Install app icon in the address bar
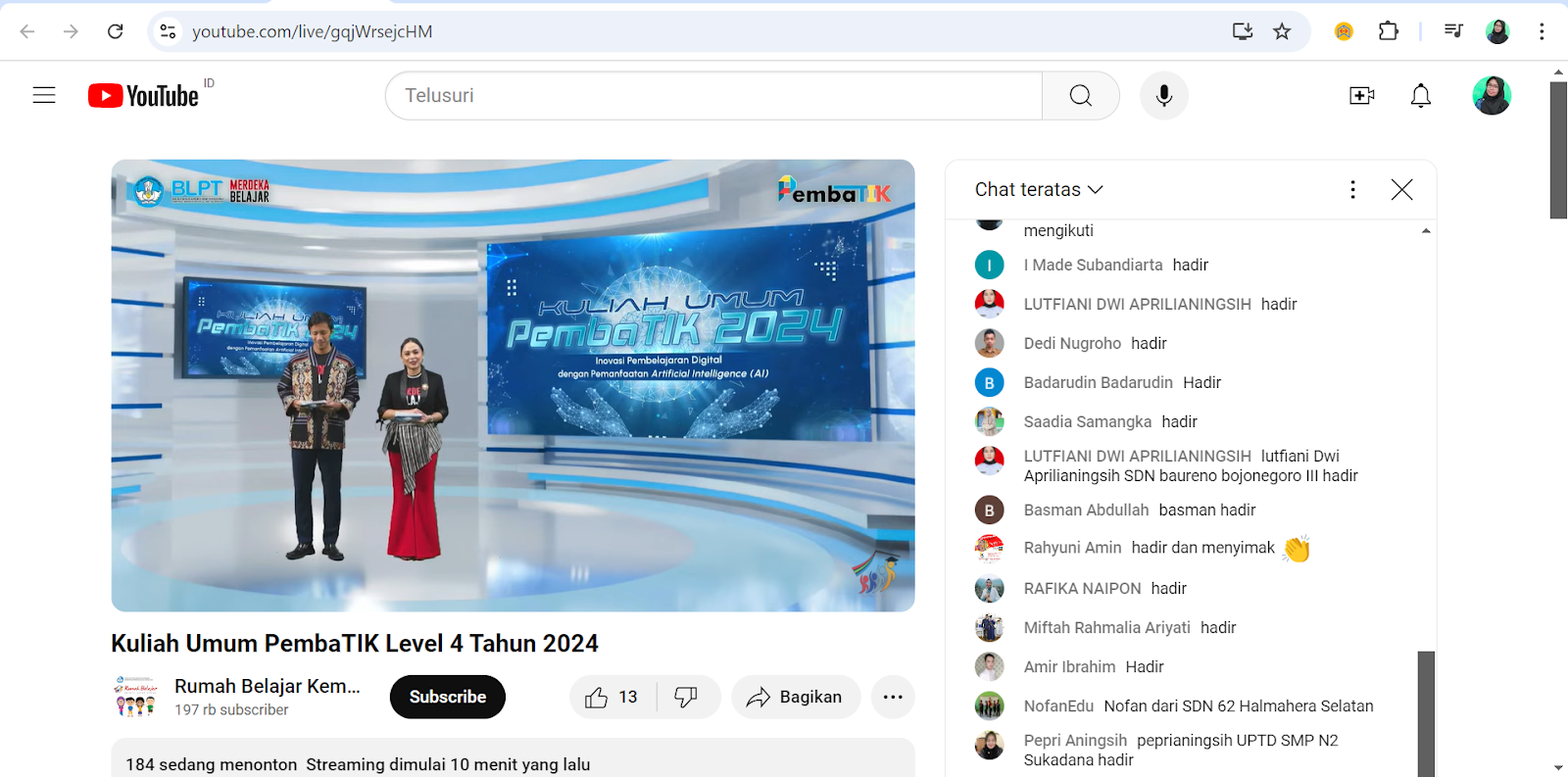 1243,31
